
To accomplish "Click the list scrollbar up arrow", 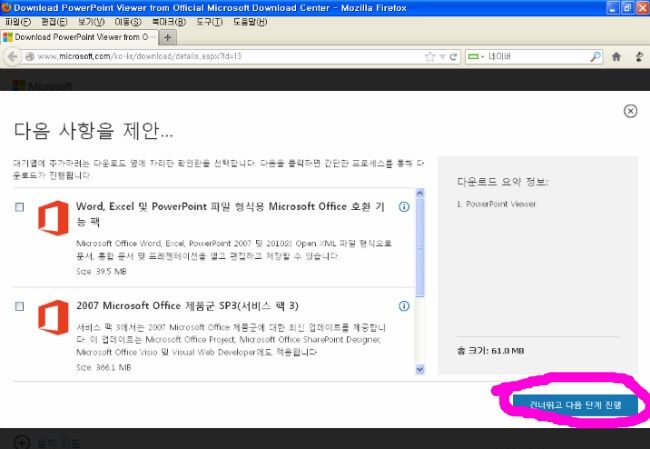I will point(420,193).
